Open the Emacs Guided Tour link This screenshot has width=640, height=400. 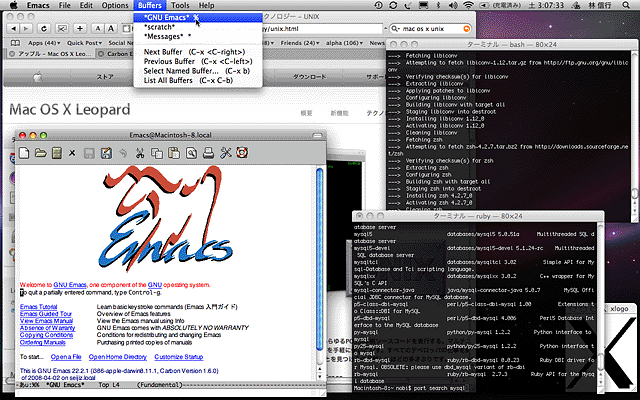tap(46, 314)
